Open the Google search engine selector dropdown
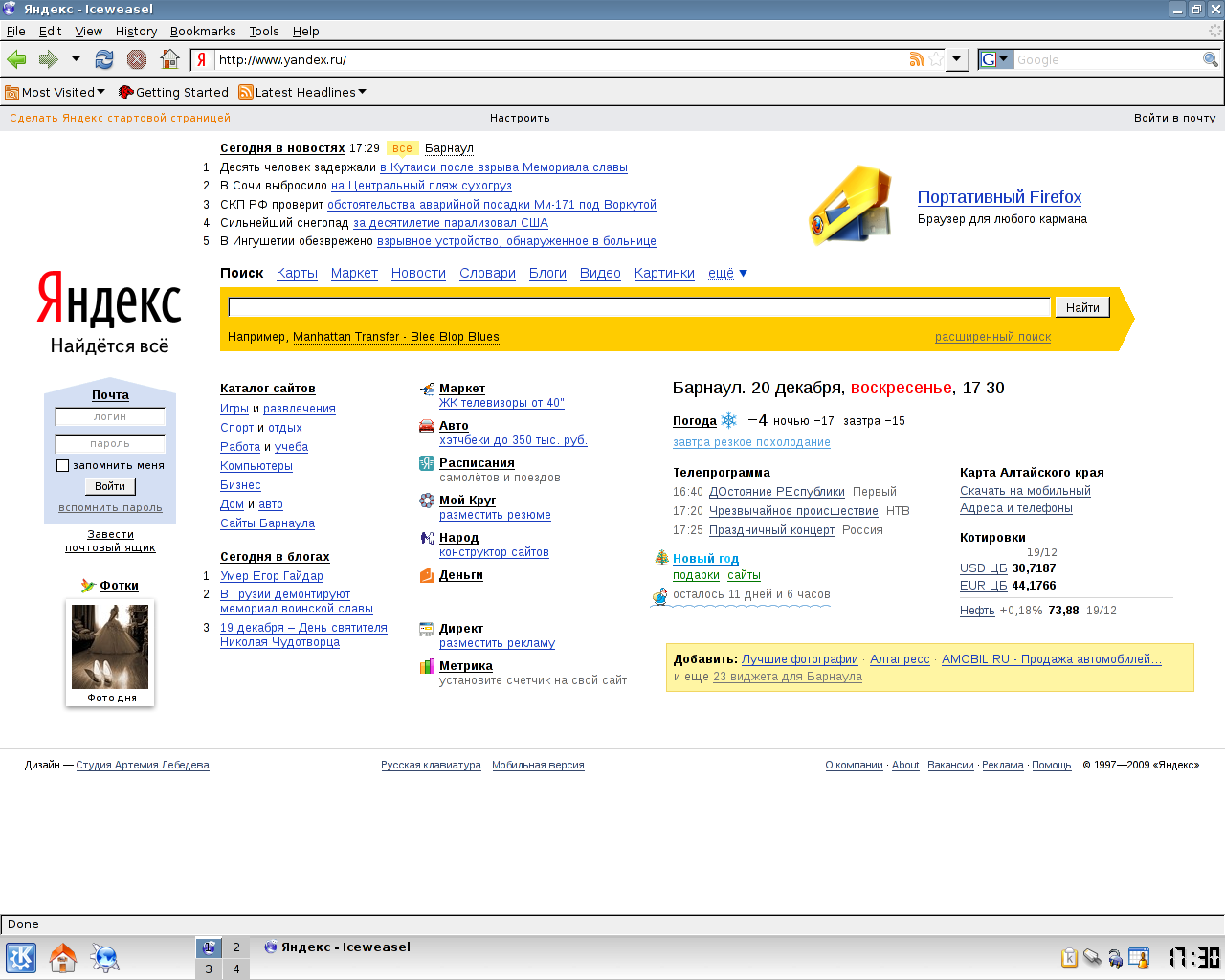The height and width of the screenshot is (980, 1225). click(996, 59)
